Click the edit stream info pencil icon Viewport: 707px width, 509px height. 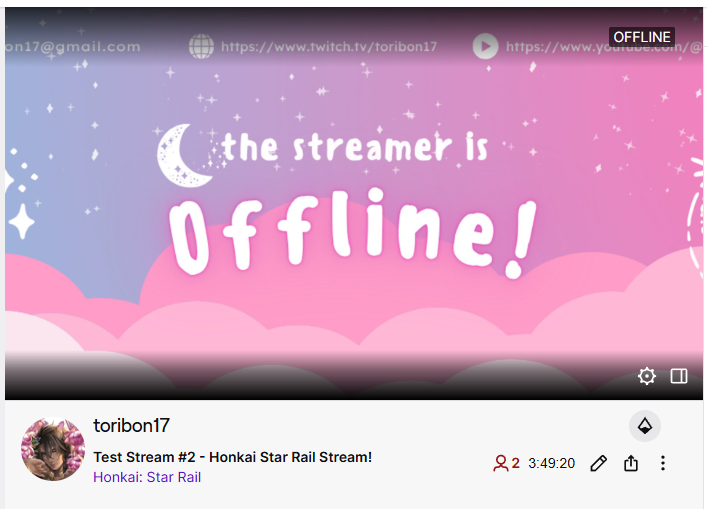[599, 463]
